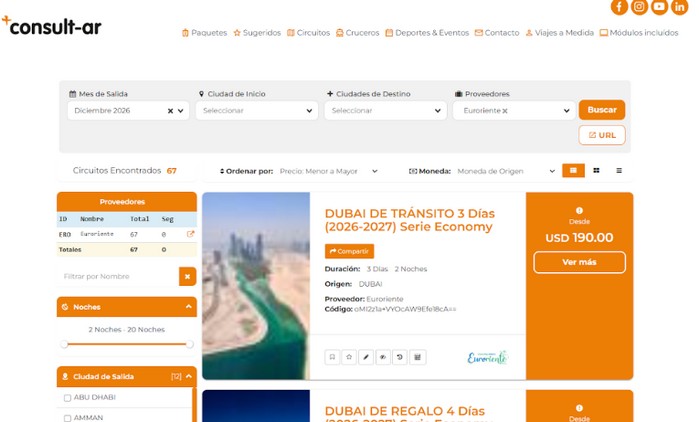Click the Buscar search button

tap(601, 110)
